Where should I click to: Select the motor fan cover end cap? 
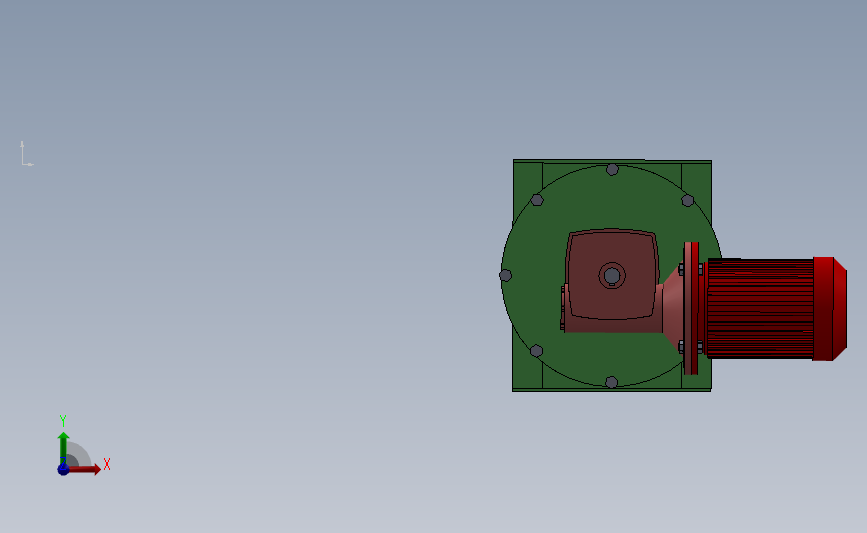829,309
